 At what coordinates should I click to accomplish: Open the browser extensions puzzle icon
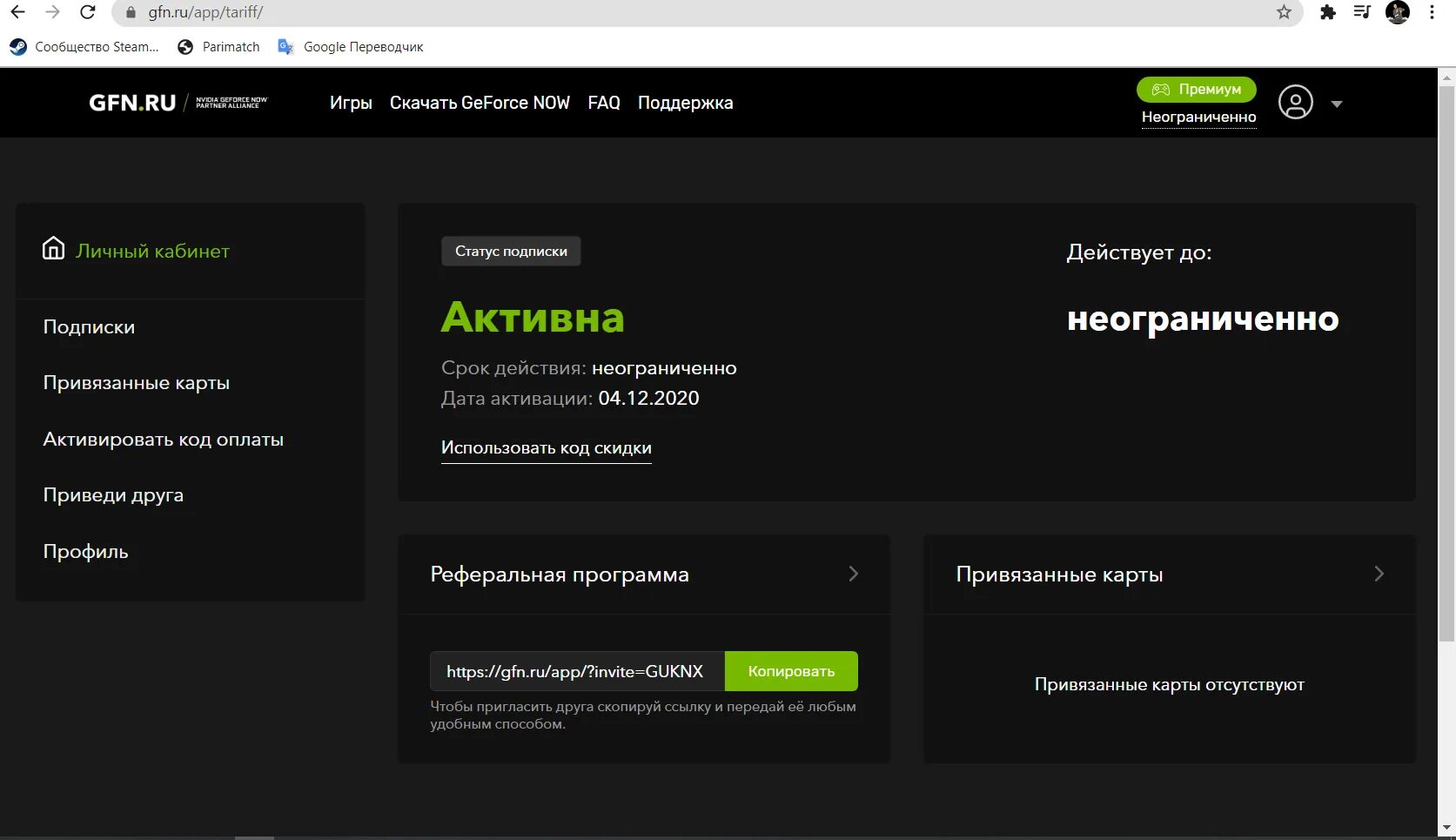tap(1328, 12)
